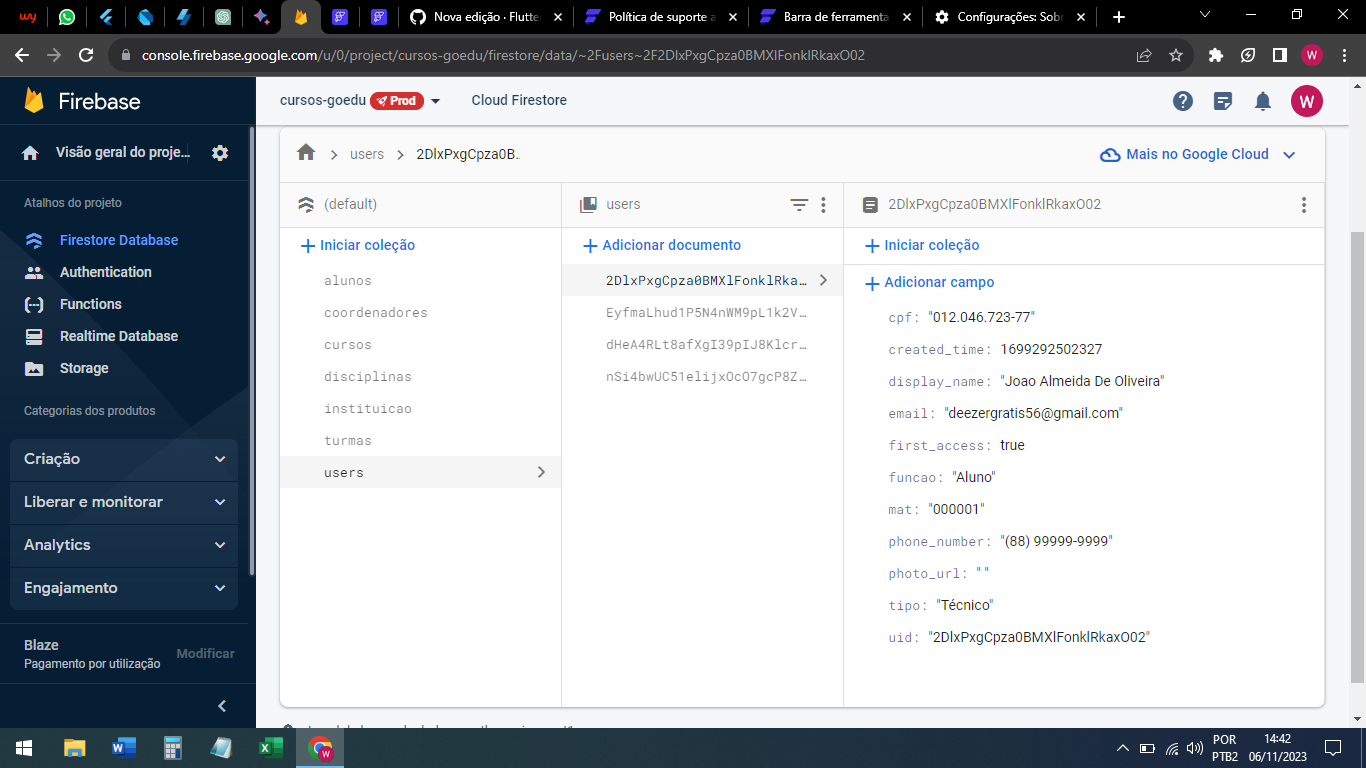Open the document options three-dot menu

pyautogui.click(x=1303, y=204)
